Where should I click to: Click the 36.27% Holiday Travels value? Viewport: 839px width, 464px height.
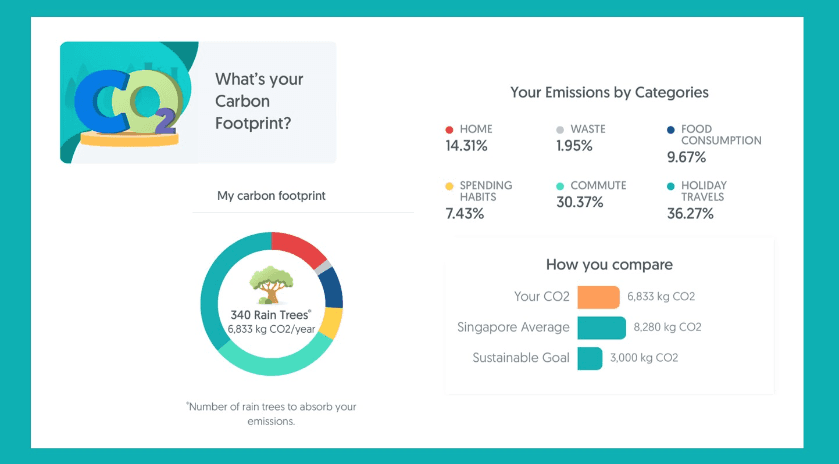coord(691,215)
